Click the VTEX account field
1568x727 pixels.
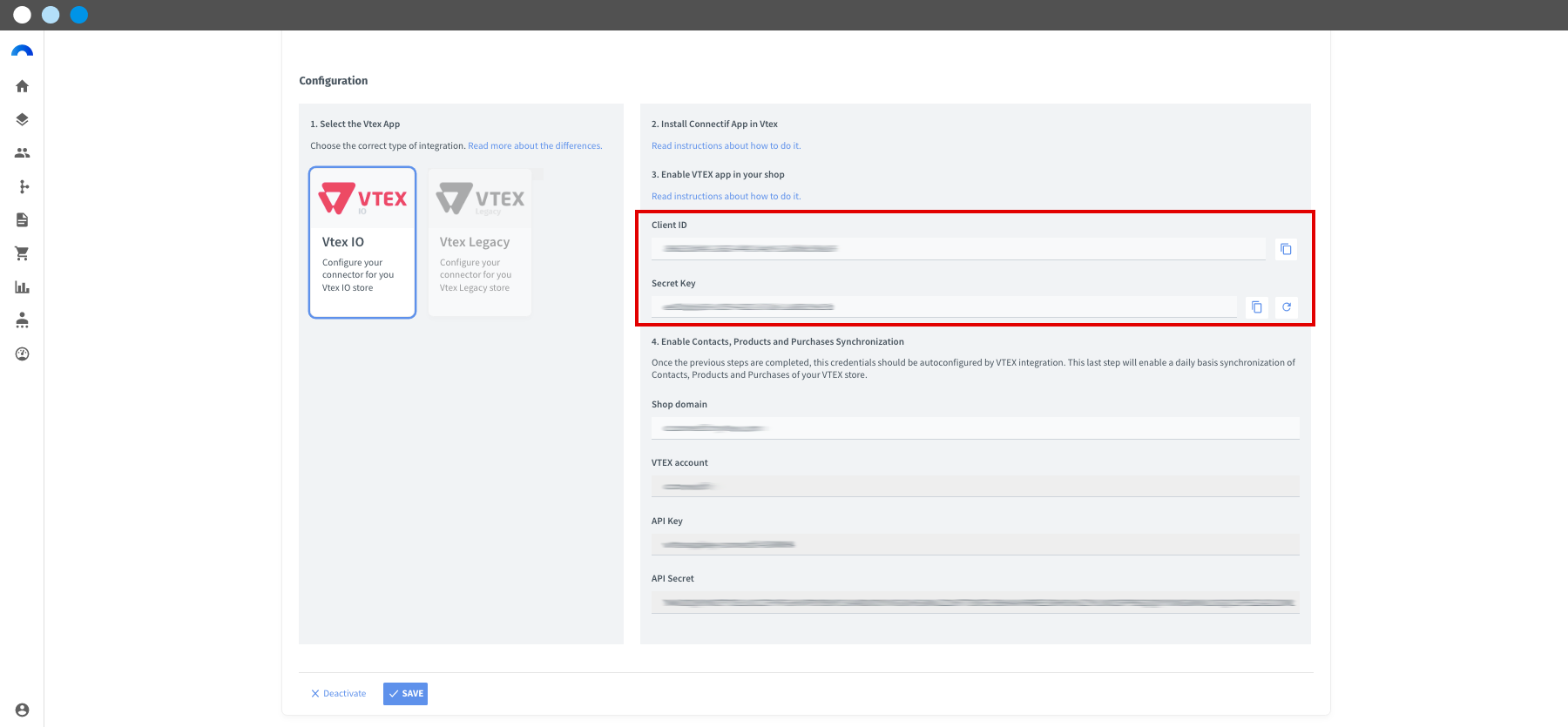976,486
